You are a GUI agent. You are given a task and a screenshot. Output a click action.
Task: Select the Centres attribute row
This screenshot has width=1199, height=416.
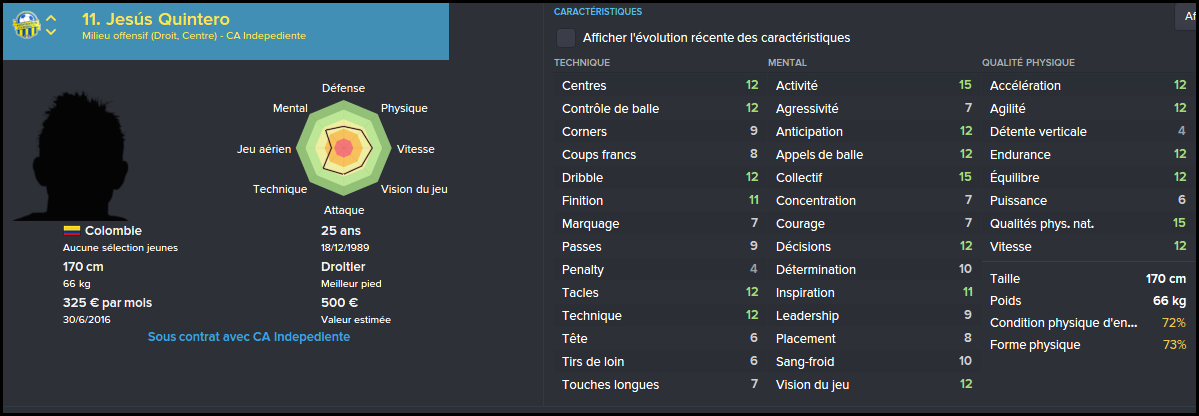point(658,86)
